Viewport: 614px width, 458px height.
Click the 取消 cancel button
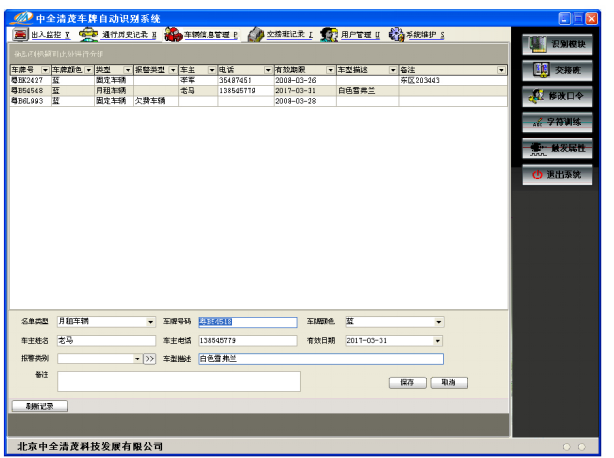pyautogui.click(x=449, y=382)
